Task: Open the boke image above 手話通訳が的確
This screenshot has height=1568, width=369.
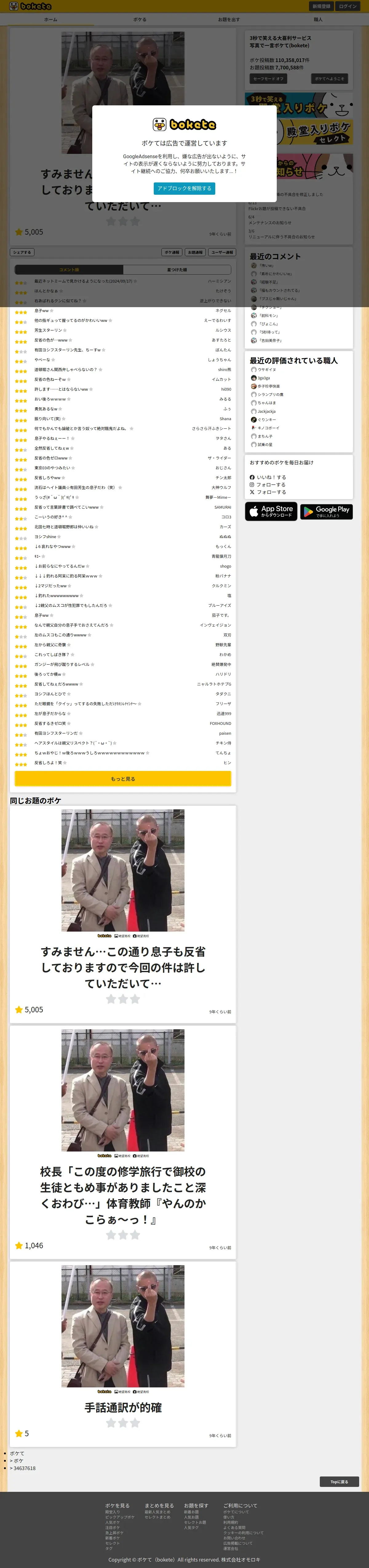Action: [x=123, y=1326]
